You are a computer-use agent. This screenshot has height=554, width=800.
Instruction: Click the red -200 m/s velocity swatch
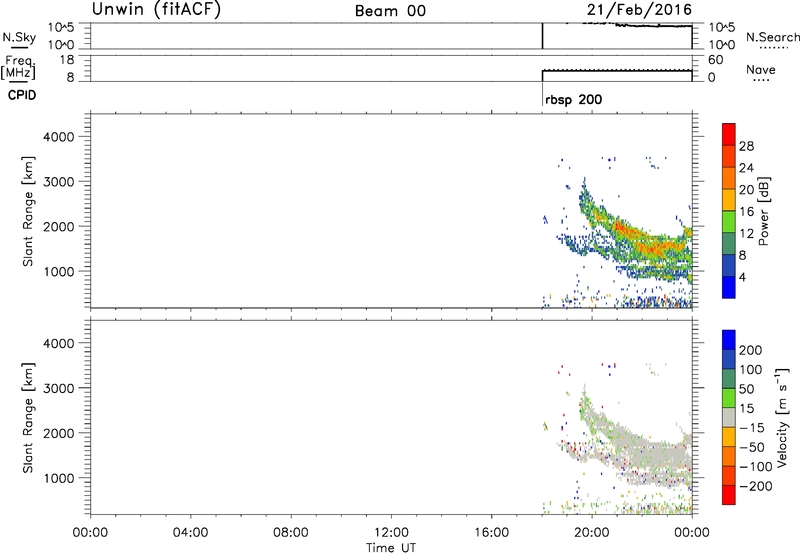coord(729,495)
